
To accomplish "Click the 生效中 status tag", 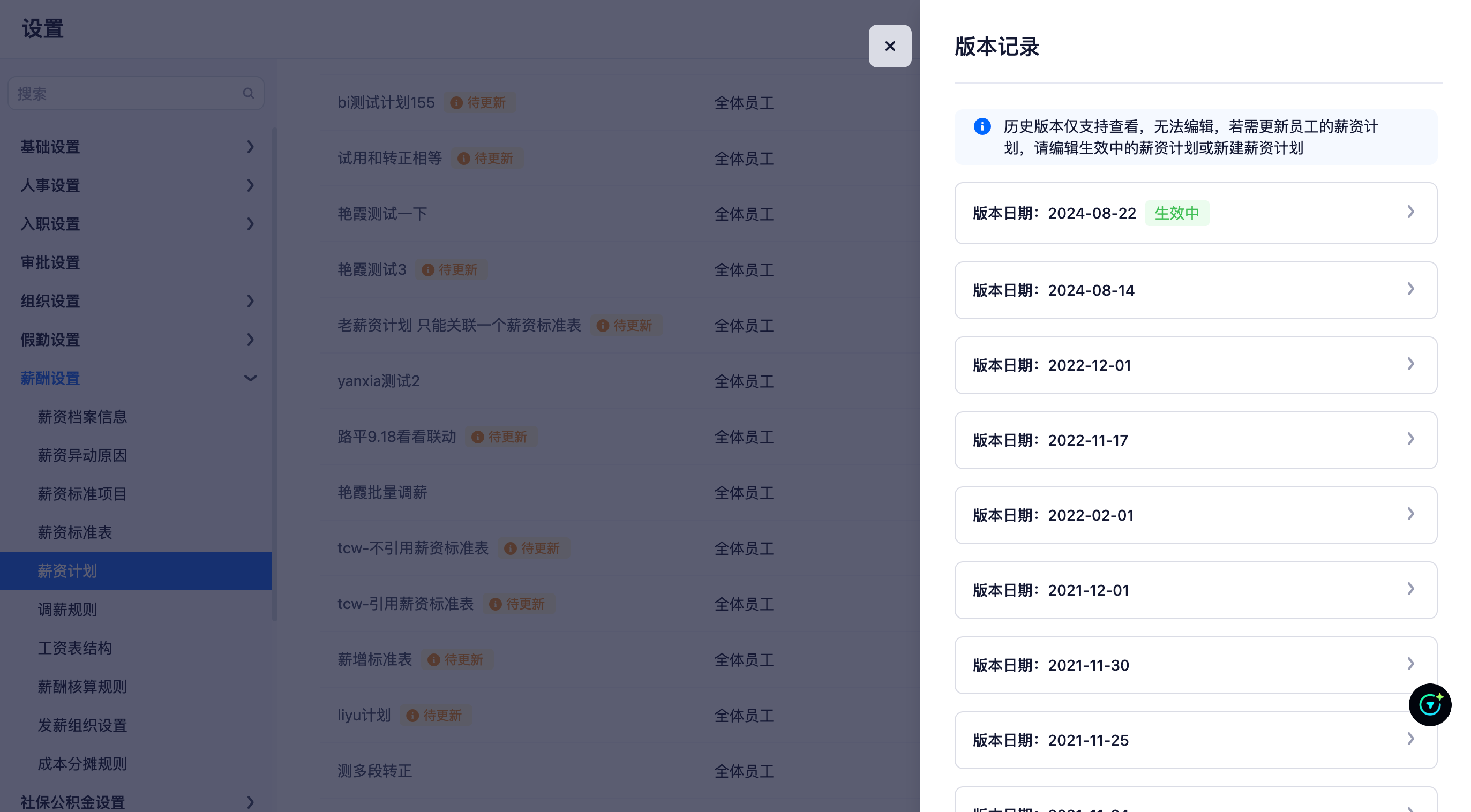I will pos(1177,213).
